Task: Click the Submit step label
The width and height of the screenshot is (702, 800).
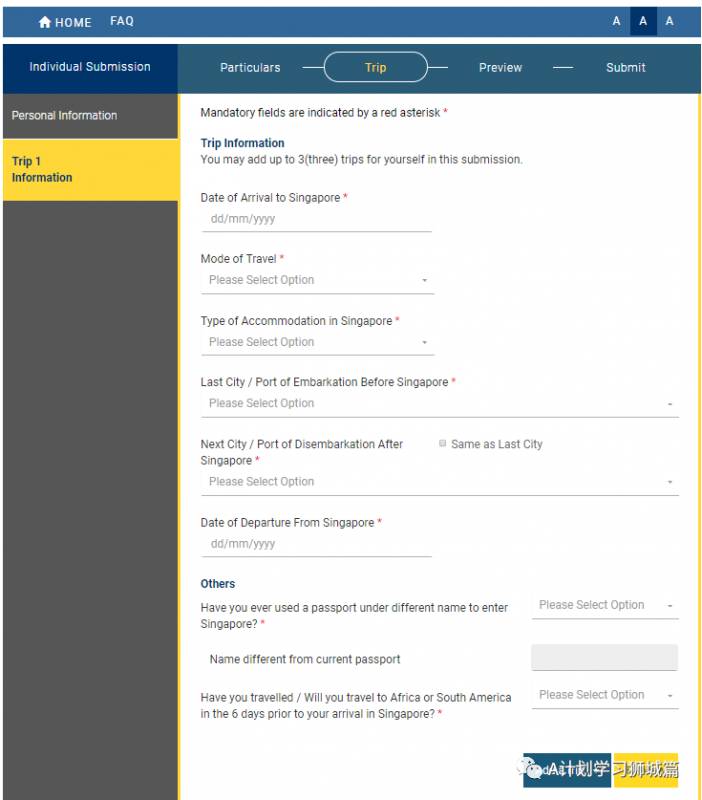Action: [x=625, y=68]
